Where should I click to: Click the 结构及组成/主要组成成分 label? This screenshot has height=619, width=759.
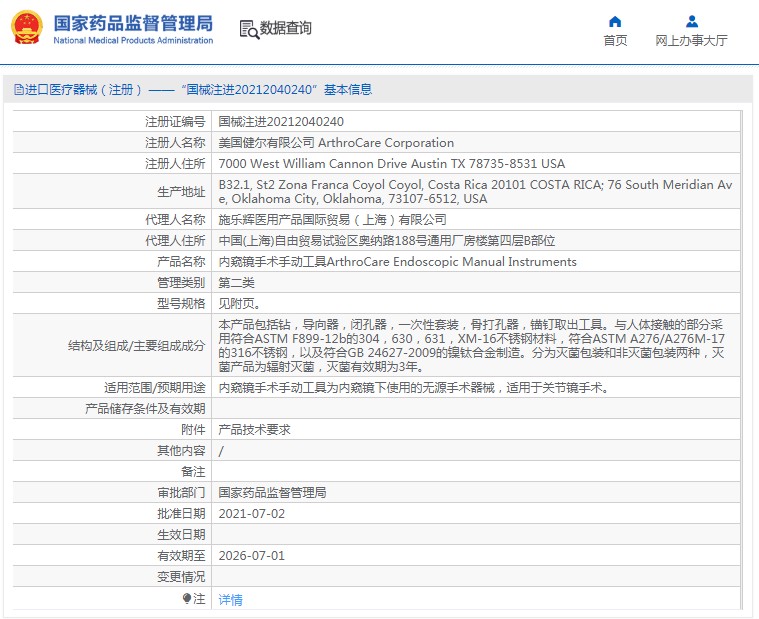[137, 346]
